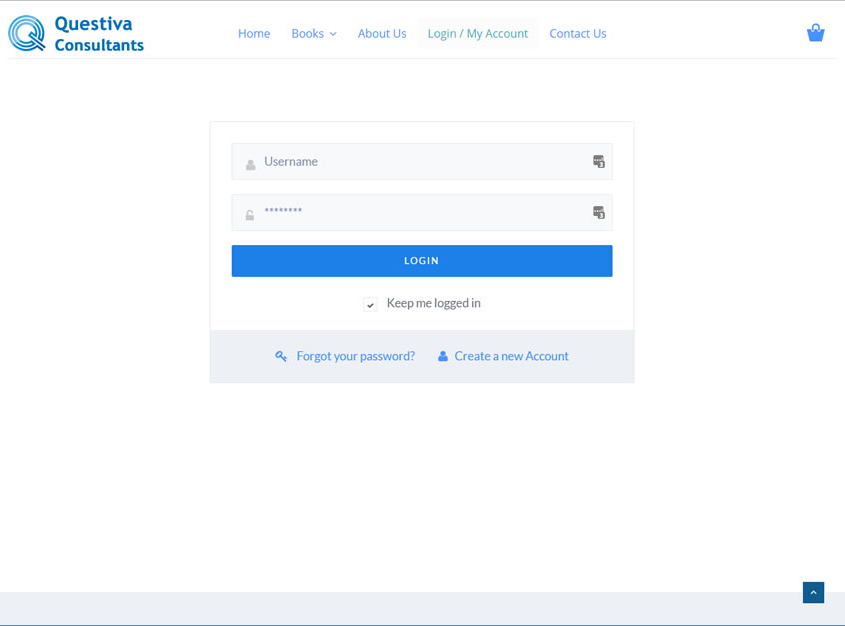Click the password manager icon in Username field
This screenshot has height=626, width=845.
pos(598,162)
